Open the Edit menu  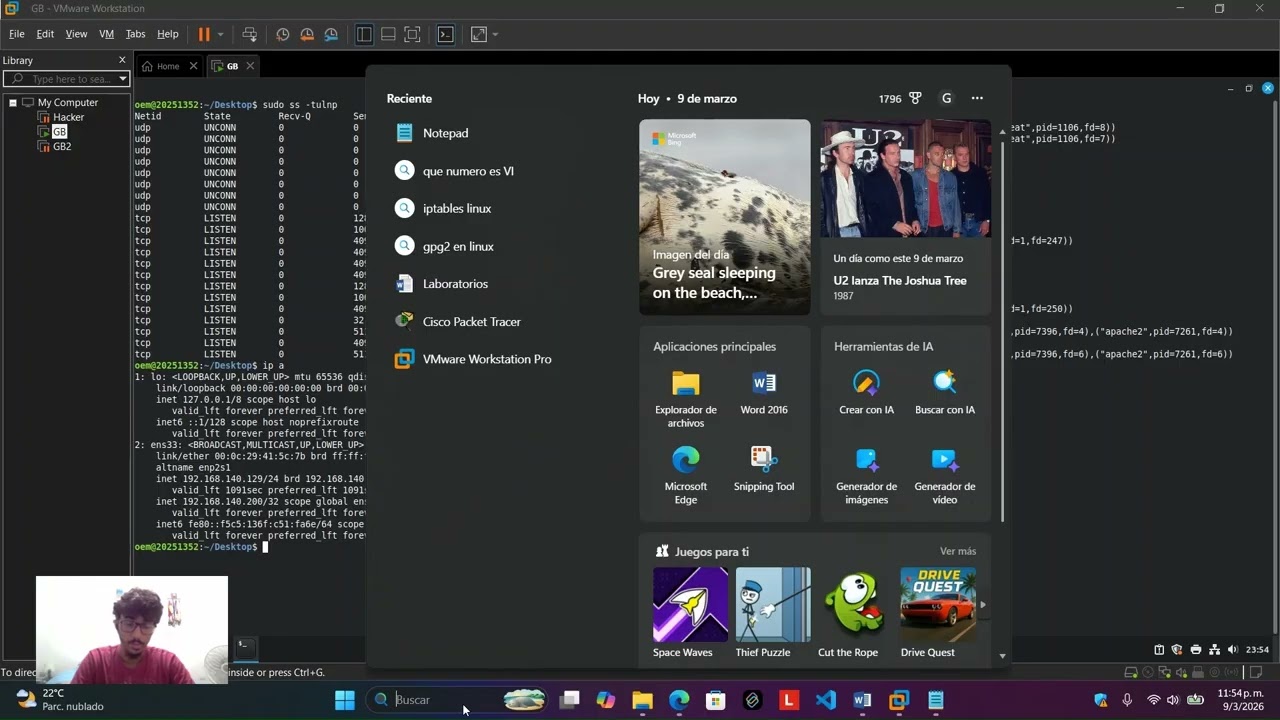tap(45, 34)
